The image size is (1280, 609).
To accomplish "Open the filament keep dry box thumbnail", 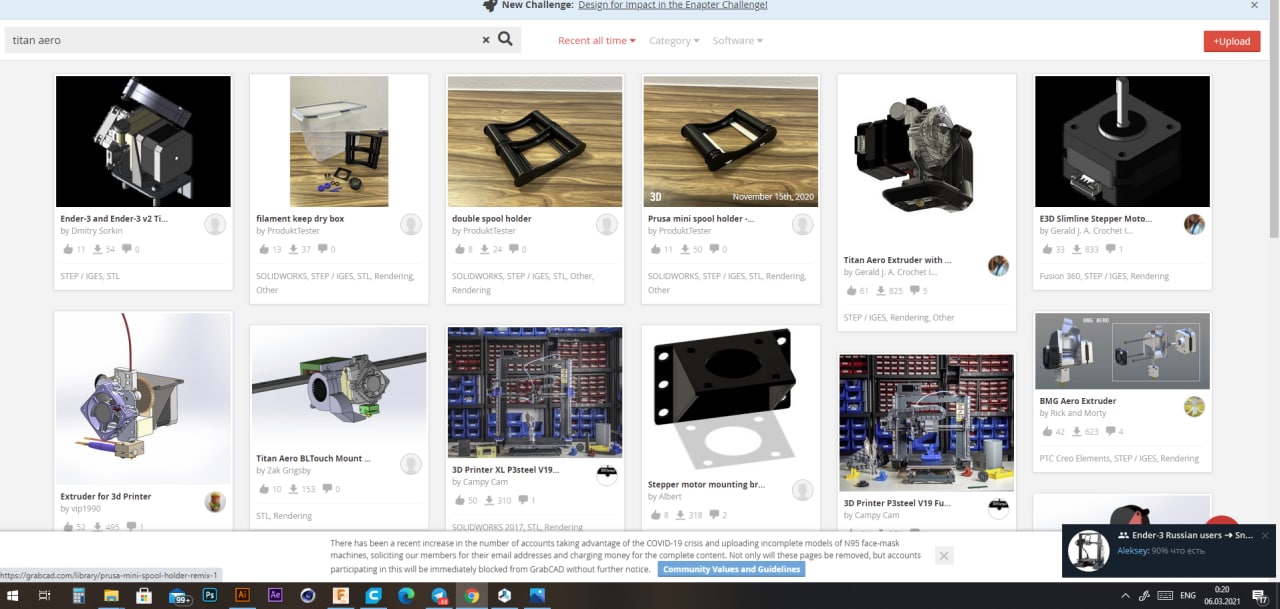I will click(339, 141).
